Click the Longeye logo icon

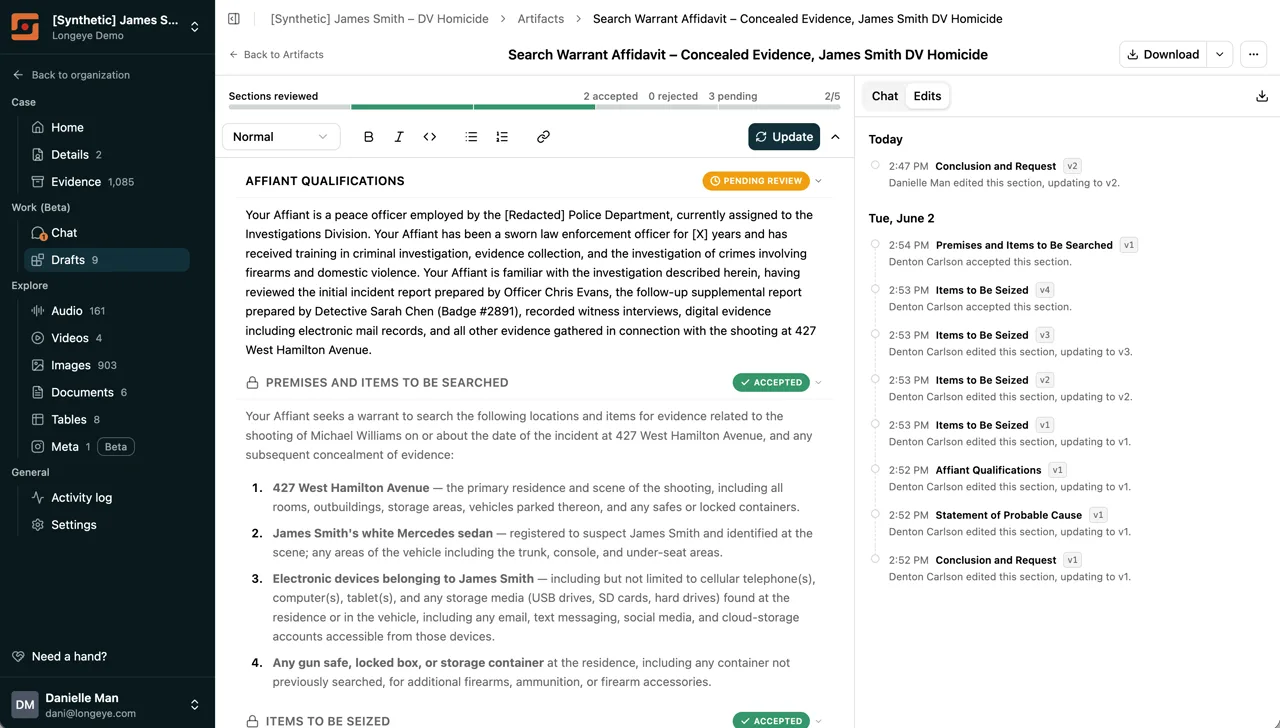pos(25,27)
